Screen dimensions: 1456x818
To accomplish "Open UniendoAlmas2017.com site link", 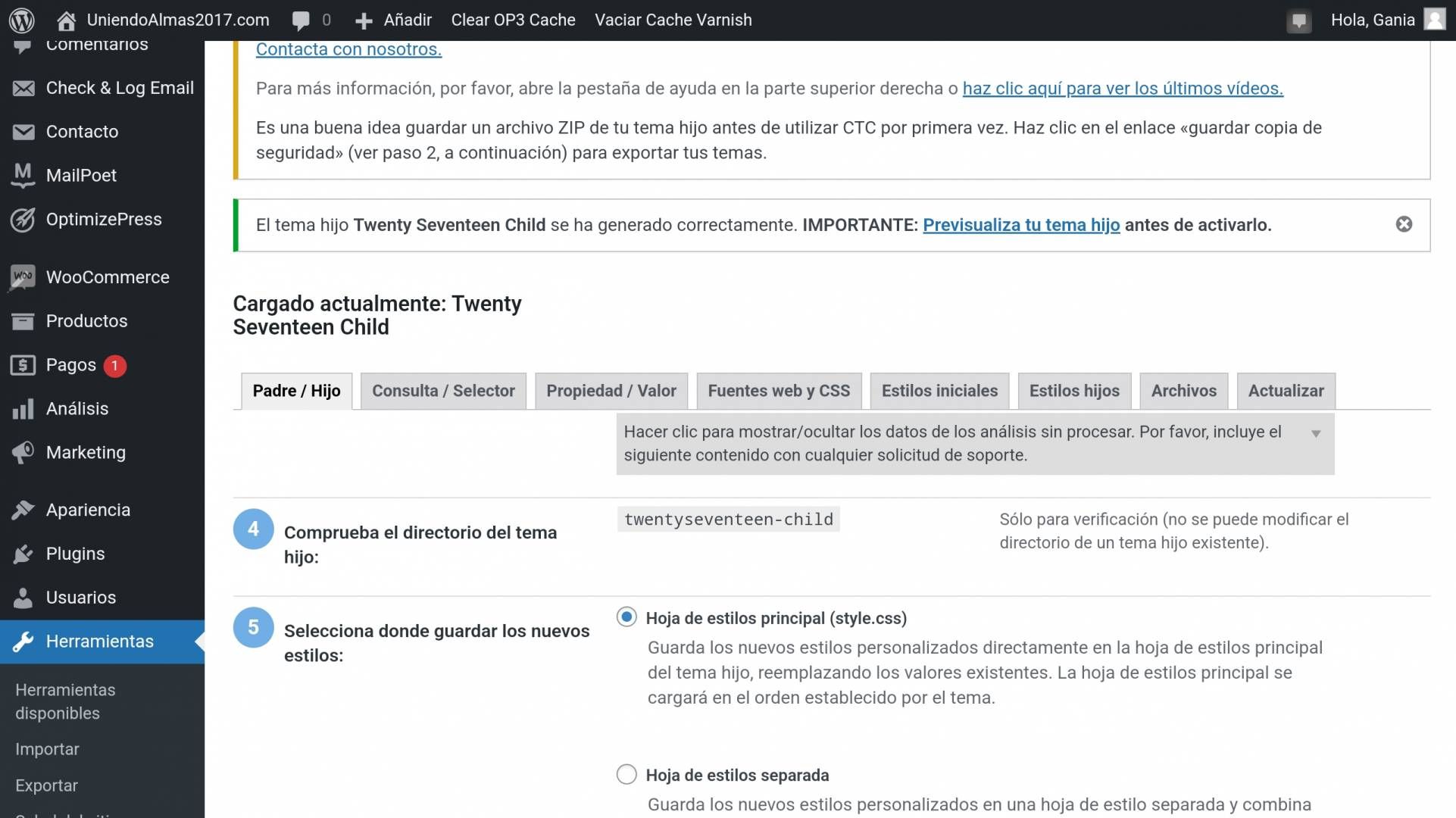I will tap(178, 20).
